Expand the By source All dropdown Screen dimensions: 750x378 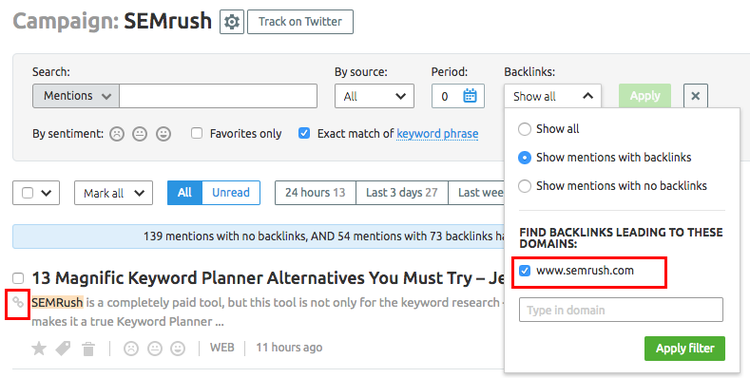pos(375,96)
